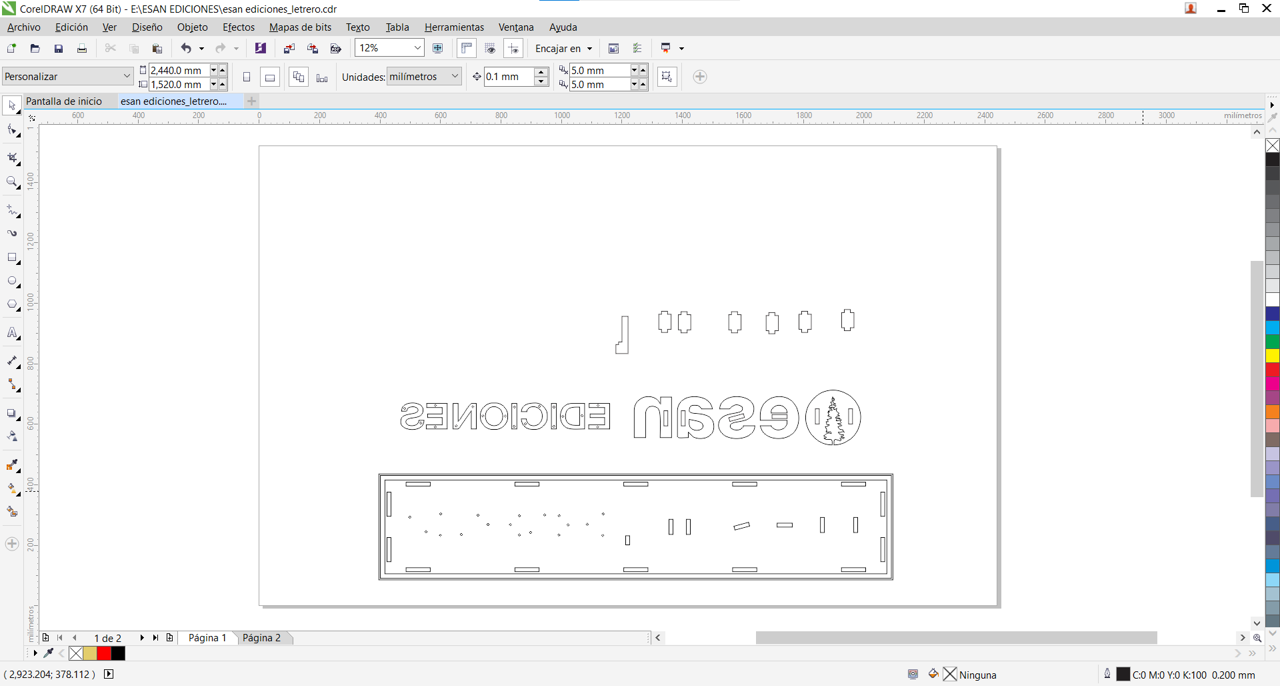Toggle apply layout to current page only
The width and height of the screenshot is (1280, 686).
322,77
